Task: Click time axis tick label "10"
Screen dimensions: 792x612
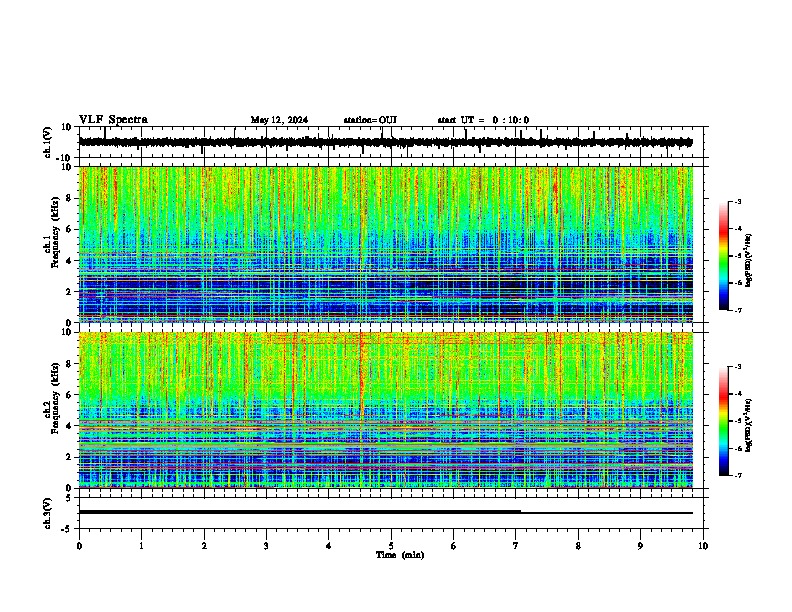Action: click(x=703, y=546)
